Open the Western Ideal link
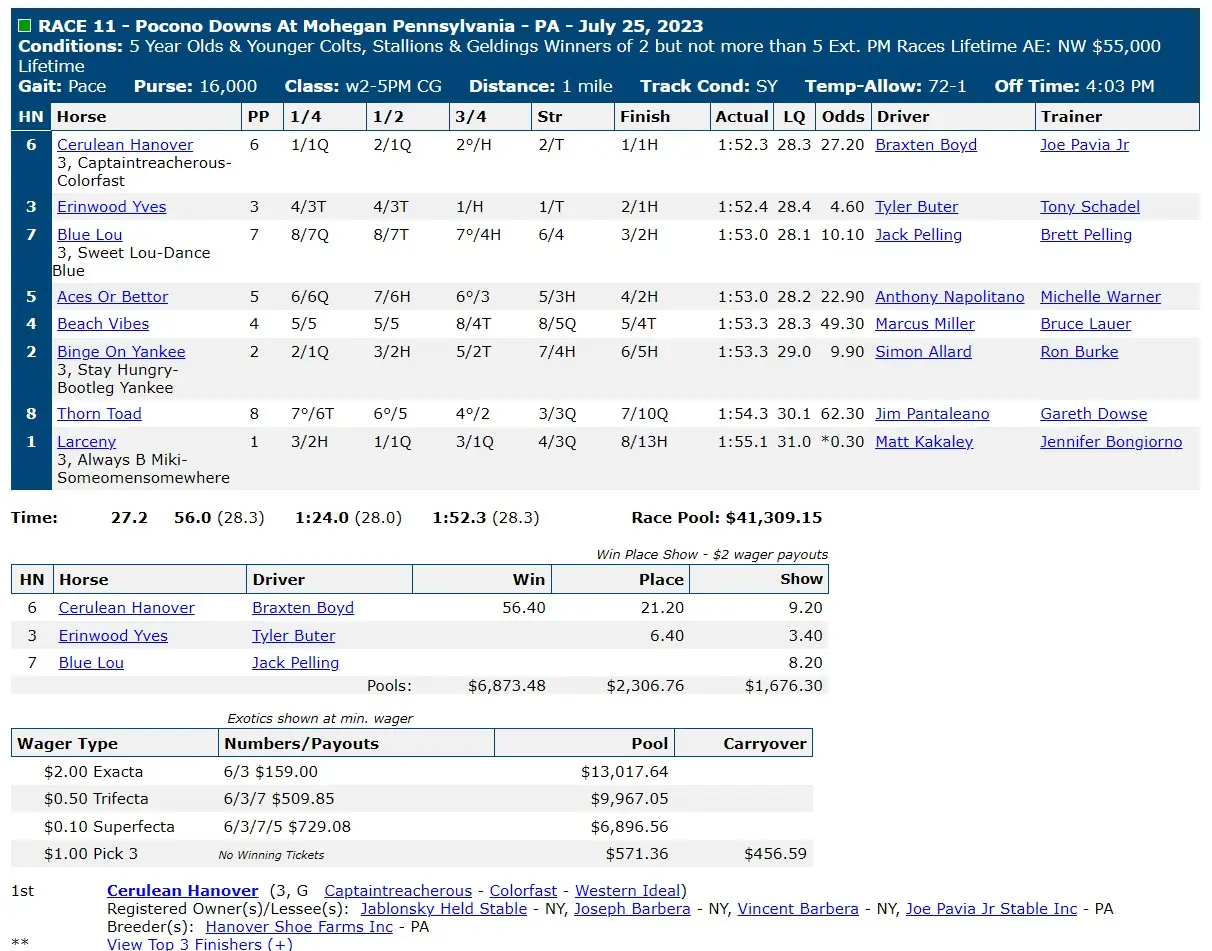1212x951 pixels. pos(628,891)
